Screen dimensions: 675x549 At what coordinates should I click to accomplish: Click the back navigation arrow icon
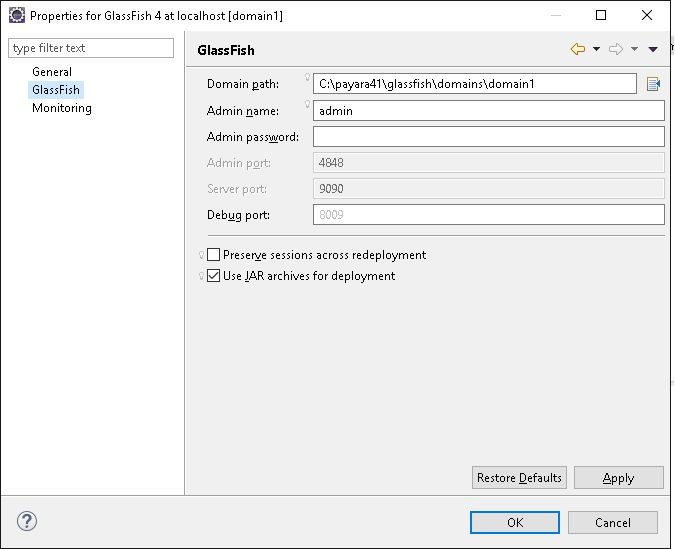pyautogui.click(x=578, y=49)
